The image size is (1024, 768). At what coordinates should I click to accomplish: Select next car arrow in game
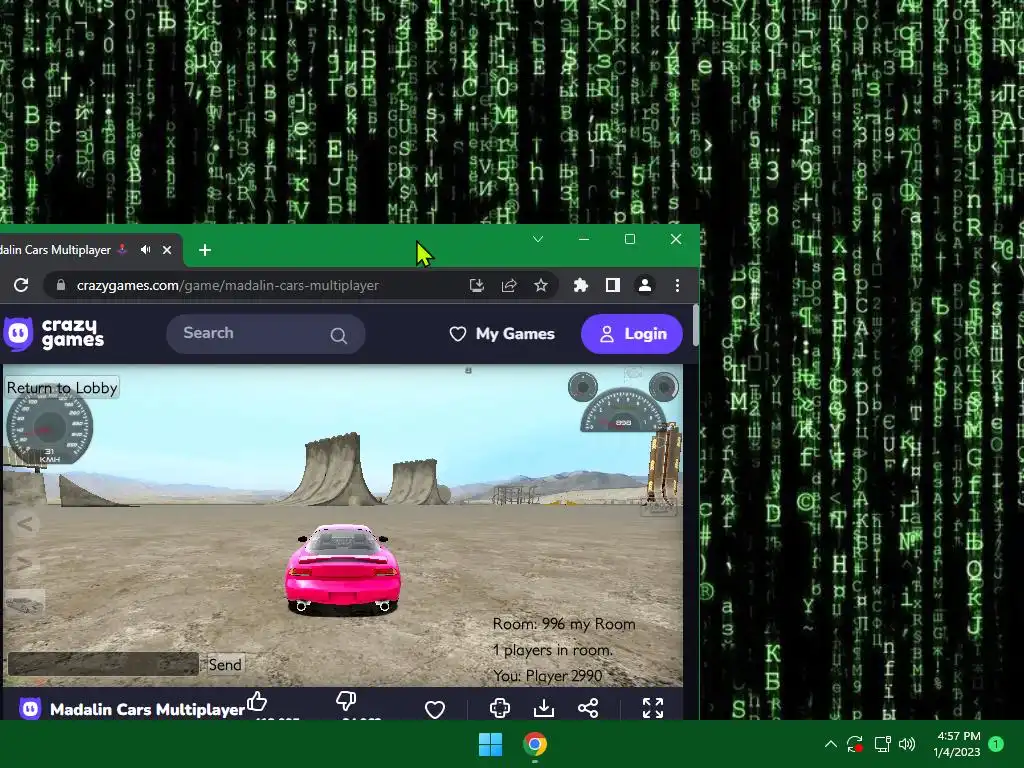(25, 562)
